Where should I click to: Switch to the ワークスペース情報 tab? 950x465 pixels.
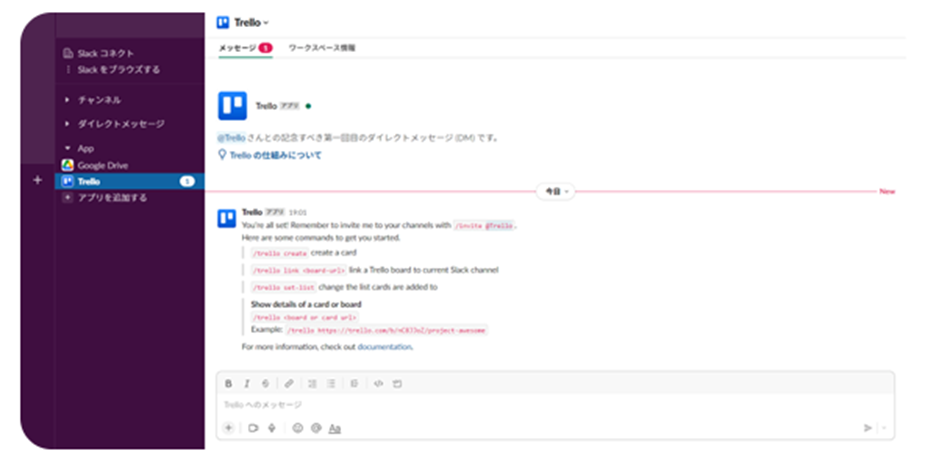pyautogui.click(x=322, y=47)
